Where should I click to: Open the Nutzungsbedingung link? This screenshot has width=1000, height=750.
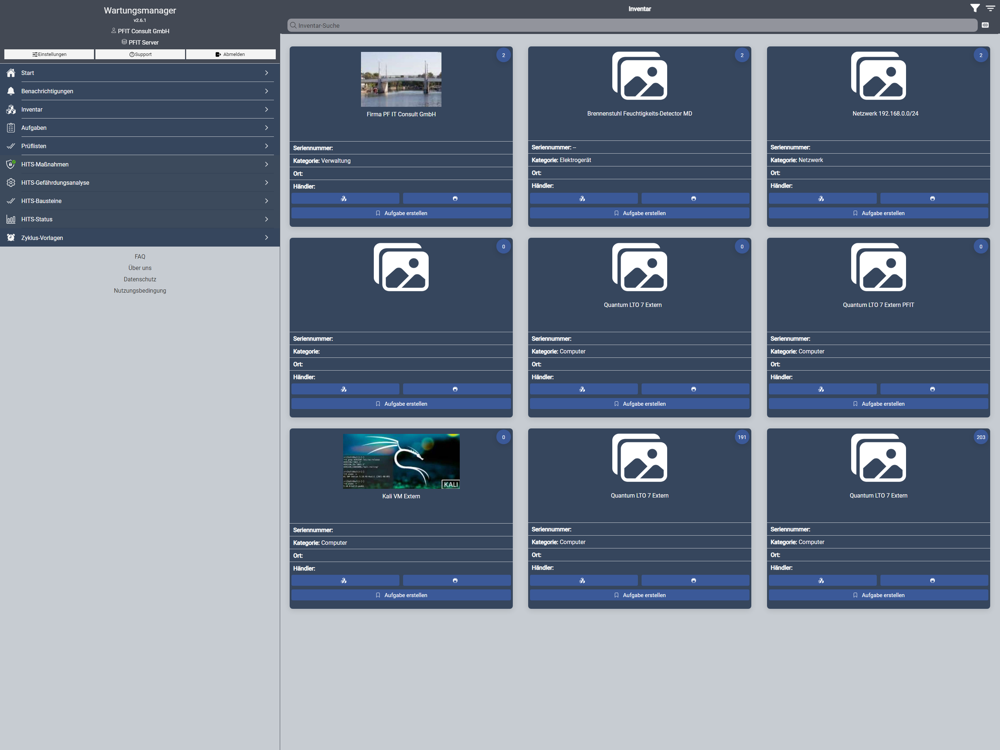pos(140,291)
